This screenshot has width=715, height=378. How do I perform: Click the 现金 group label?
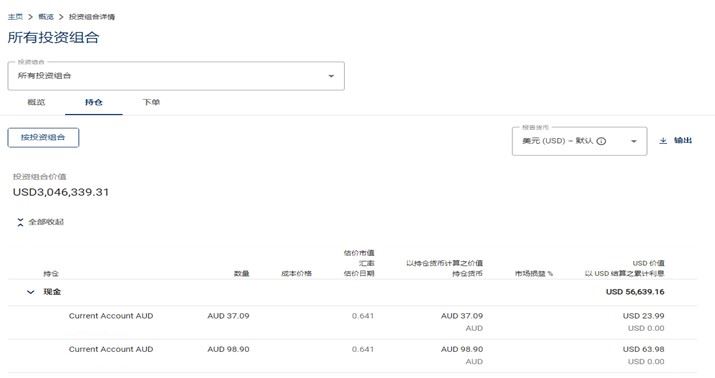click(52, 292)
